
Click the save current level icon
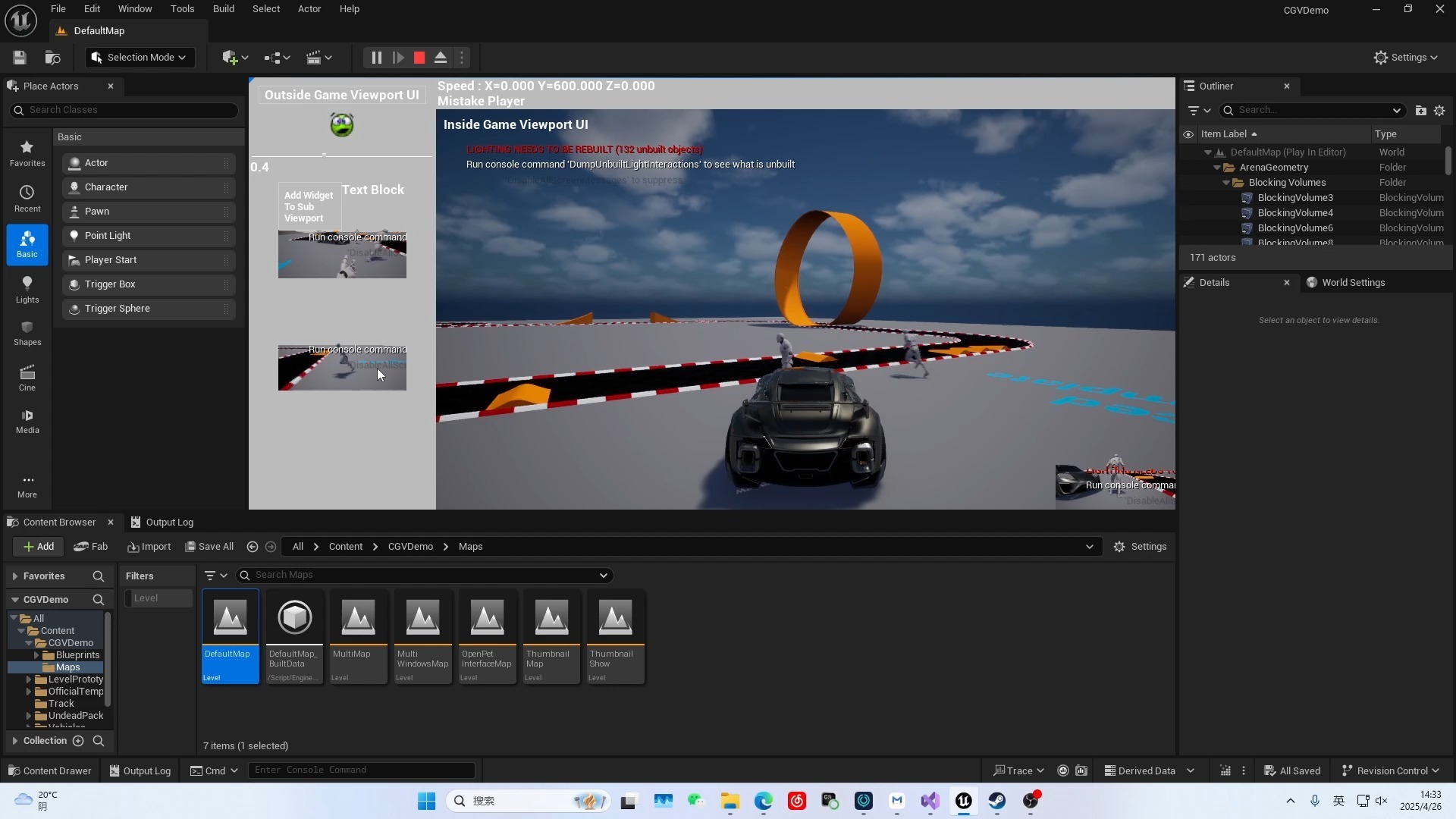coord(20,58)
